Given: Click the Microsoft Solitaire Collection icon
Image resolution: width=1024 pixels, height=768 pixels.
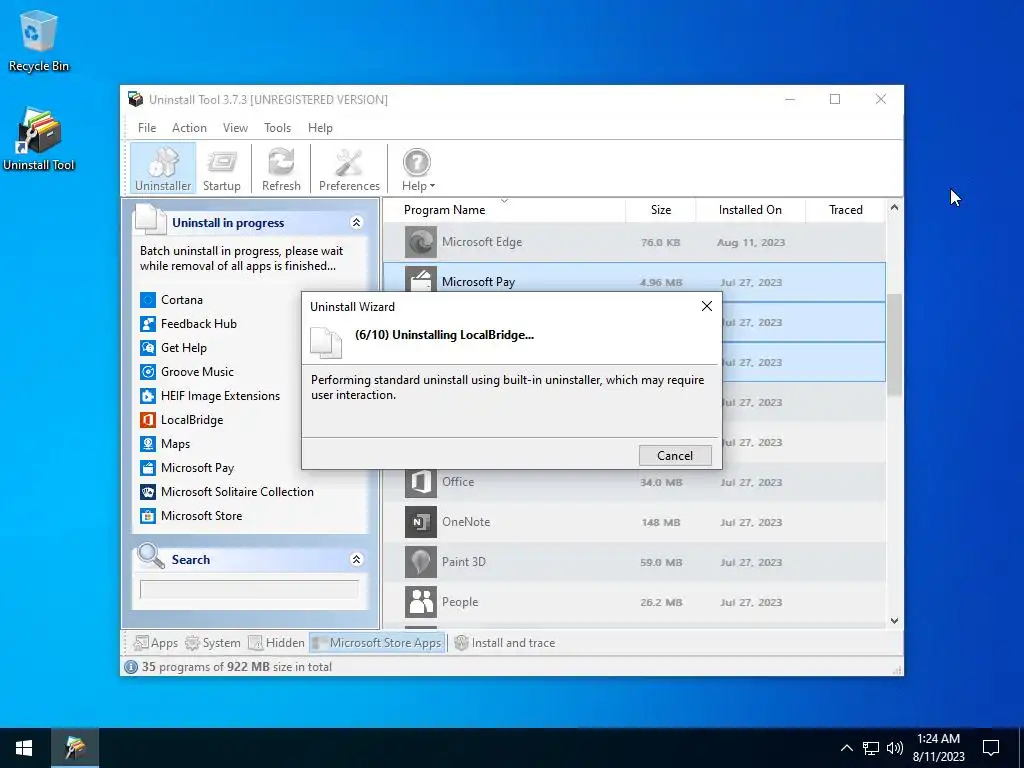Looking at the screenshot, I should click(148, 492).
